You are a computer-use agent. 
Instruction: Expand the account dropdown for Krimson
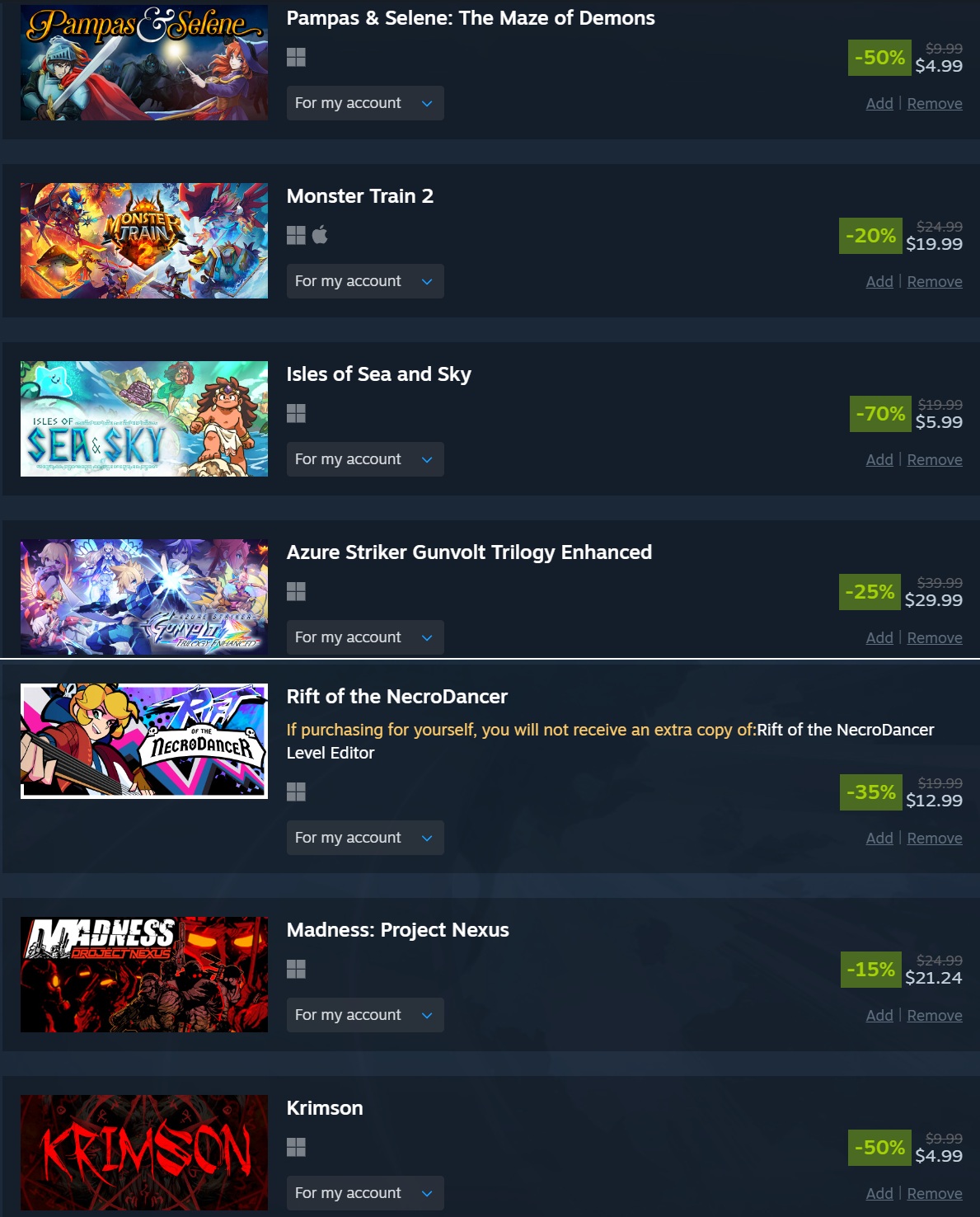coord(365,1193)
